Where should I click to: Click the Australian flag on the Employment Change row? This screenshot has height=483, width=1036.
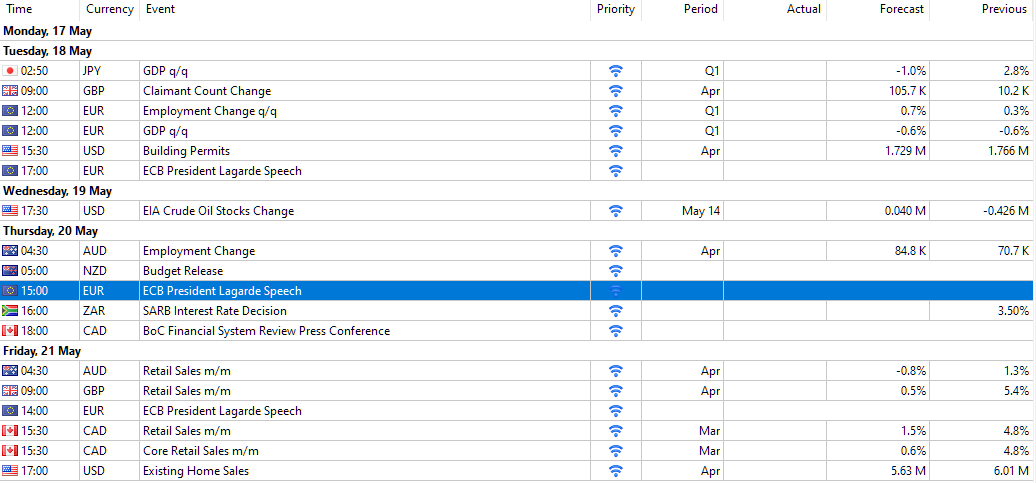click(10, 251)
